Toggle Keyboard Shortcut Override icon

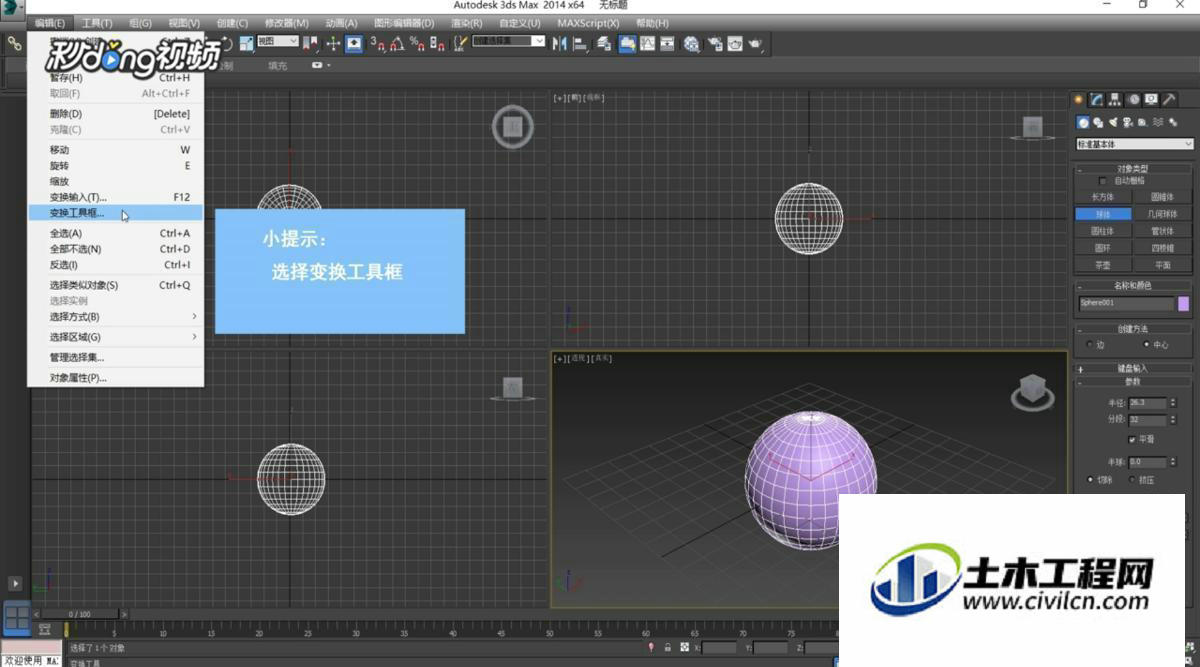[354, 43]
